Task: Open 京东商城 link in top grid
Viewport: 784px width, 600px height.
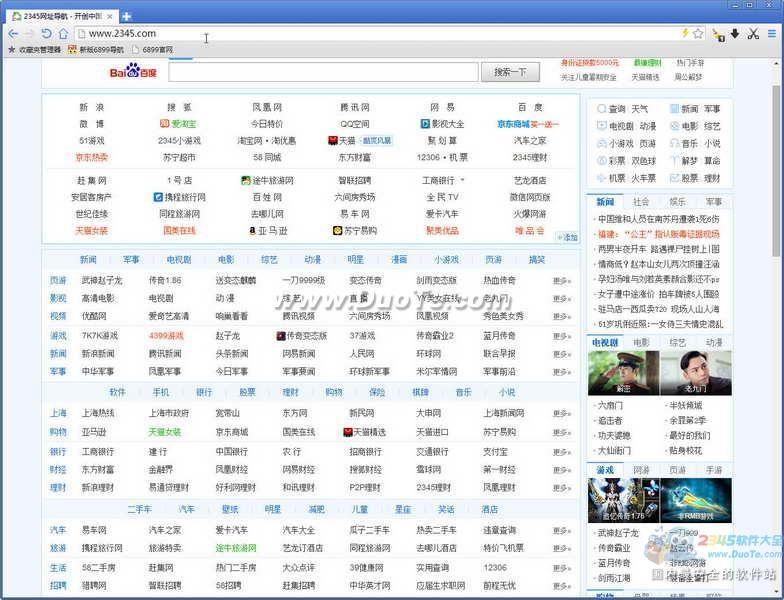Action: tap(514, 124)
